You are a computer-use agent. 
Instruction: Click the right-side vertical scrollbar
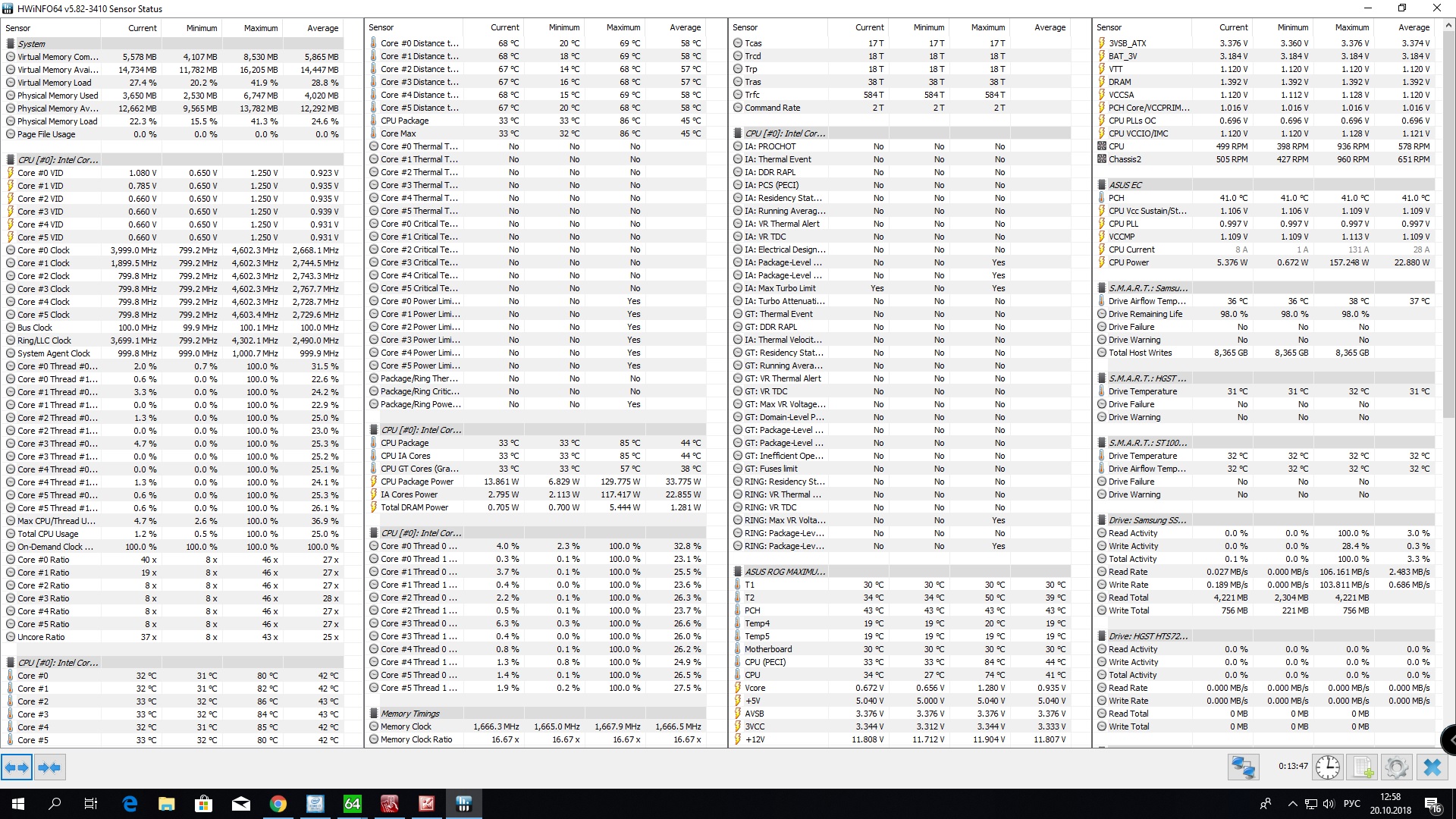click(1449, 227)
